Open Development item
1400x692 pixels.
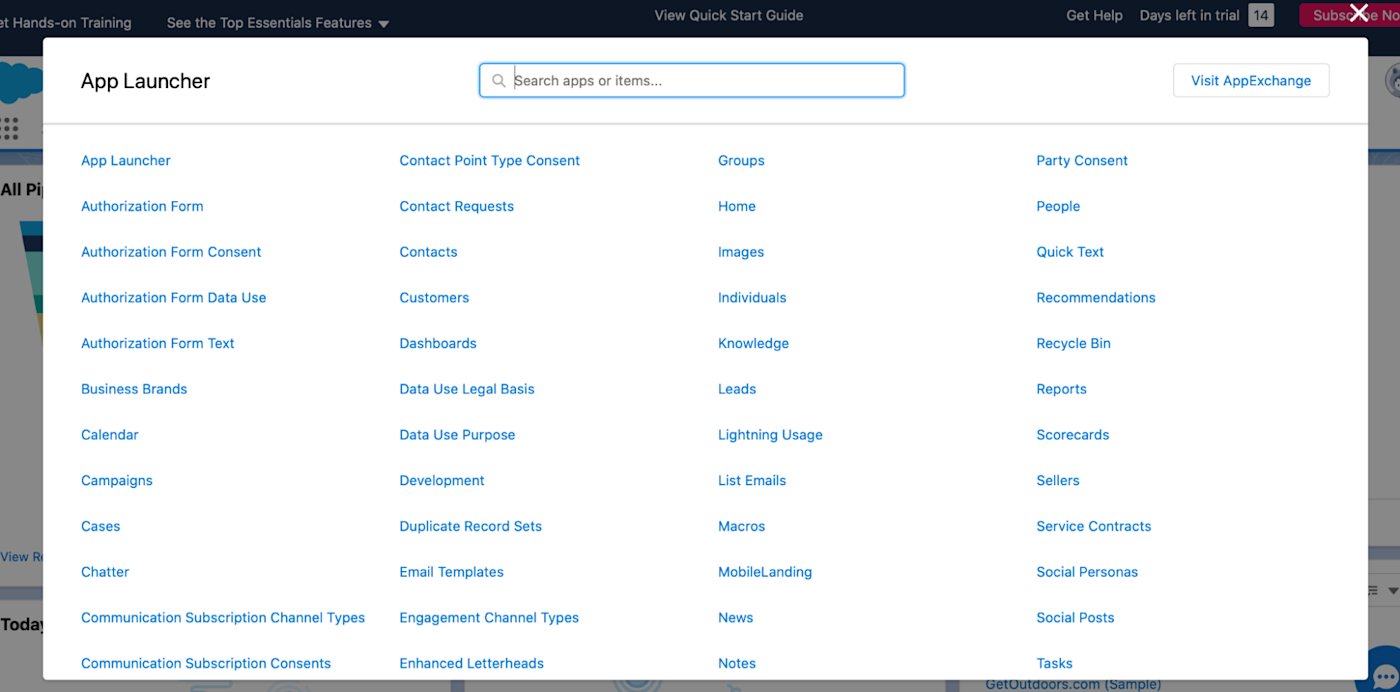pyautogui.click(x=442, y=480)
